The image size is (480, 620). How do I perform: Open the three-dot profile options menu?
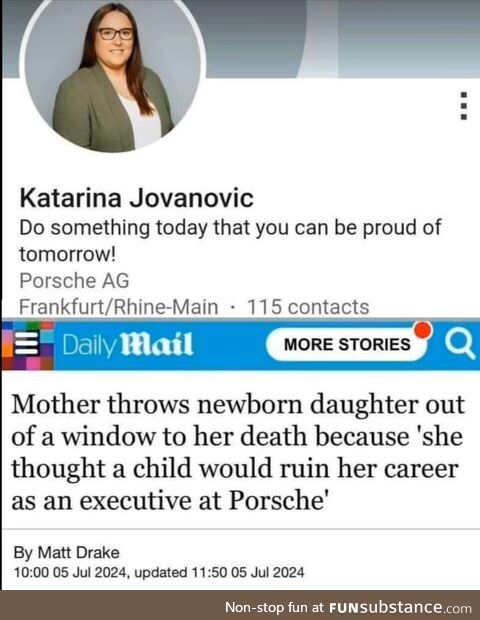pyautogui.click(x=464, y=106)
